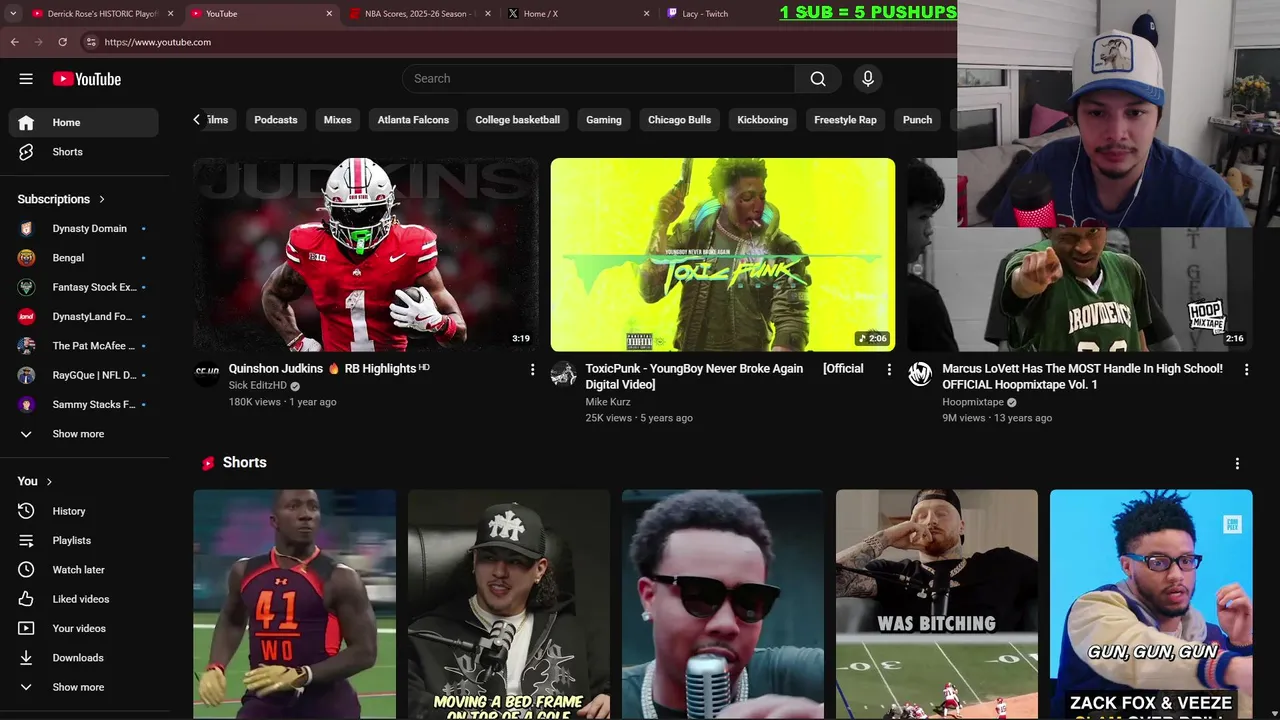1280x720 pixels.
Task: Open options menu for Marcus LoVett video
Action: pos(1246,370)
